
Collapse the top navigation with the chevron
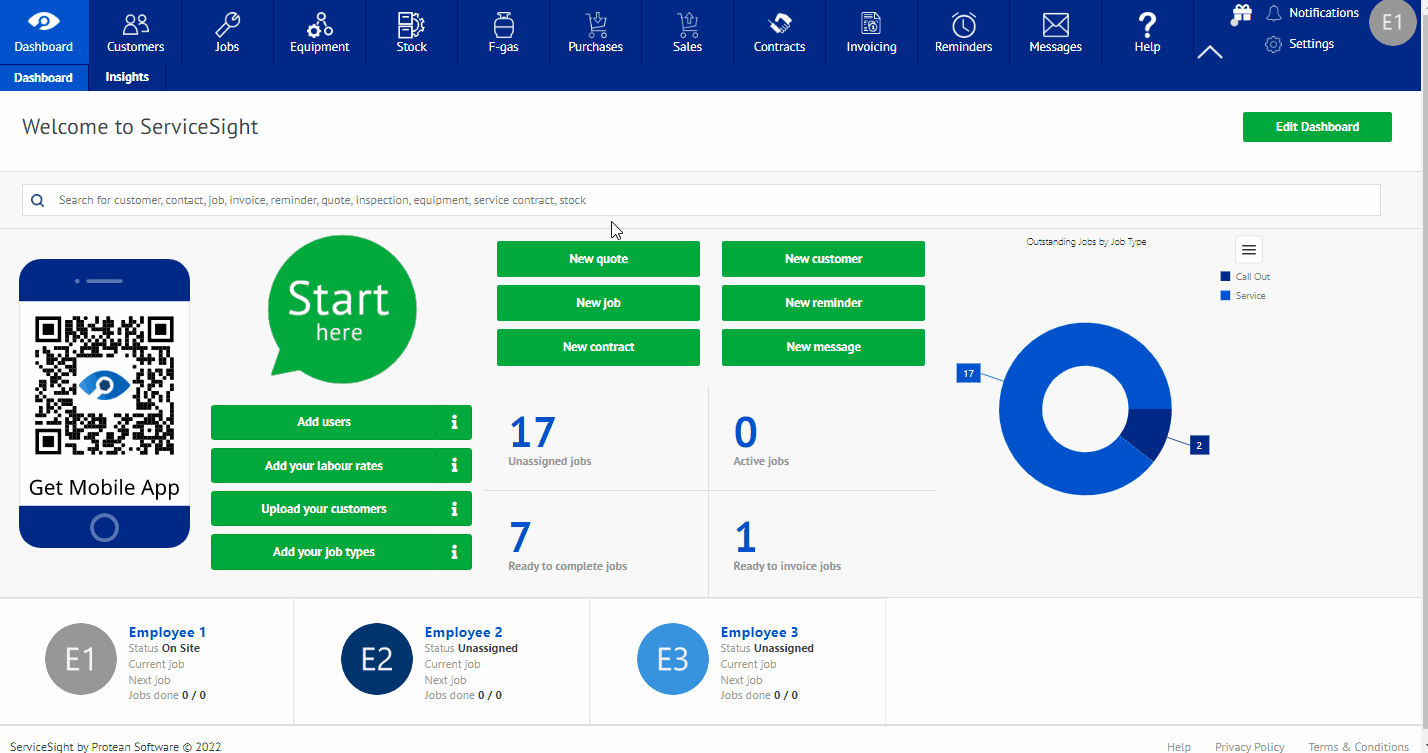tap(1210, 52)
